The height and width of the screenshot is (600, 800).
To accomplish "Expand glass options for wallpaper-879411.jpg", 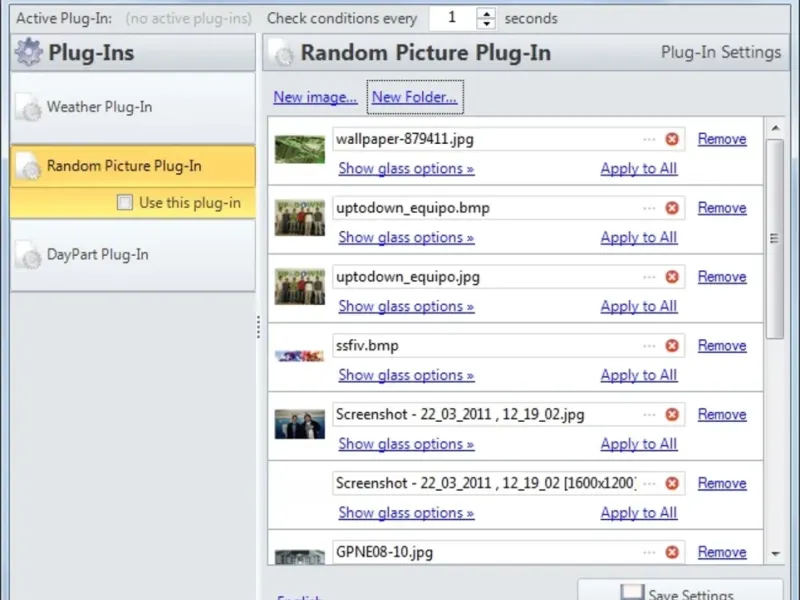I will 406,168.
